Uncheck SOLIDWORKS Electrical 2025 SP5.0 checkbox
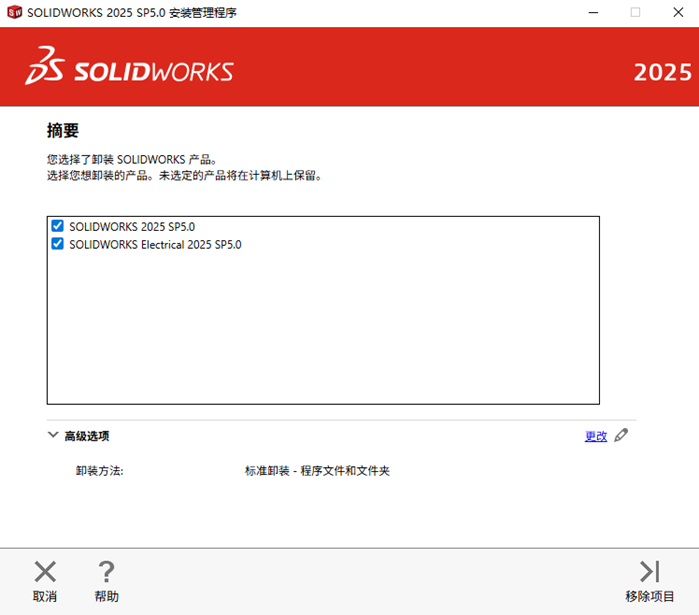699x615 pixels. coord(58,244)
